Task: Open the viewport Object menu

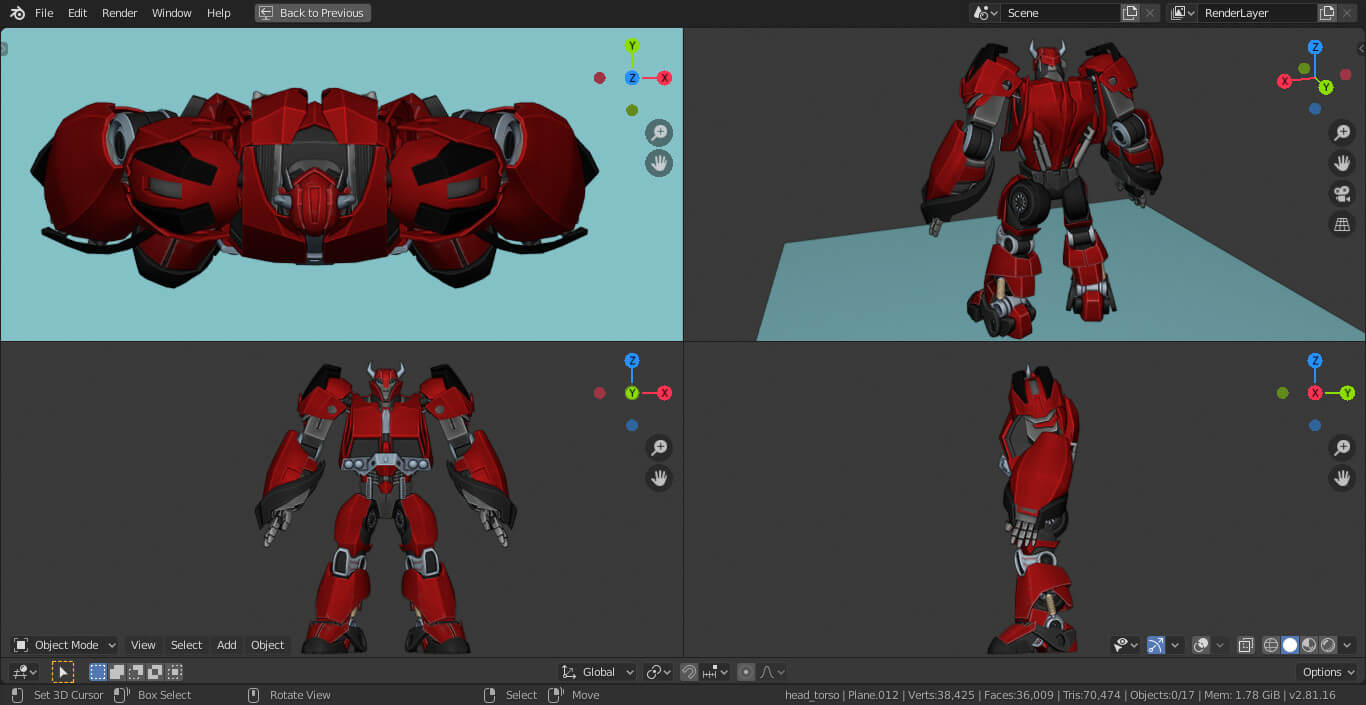Action: pos(267,645)
